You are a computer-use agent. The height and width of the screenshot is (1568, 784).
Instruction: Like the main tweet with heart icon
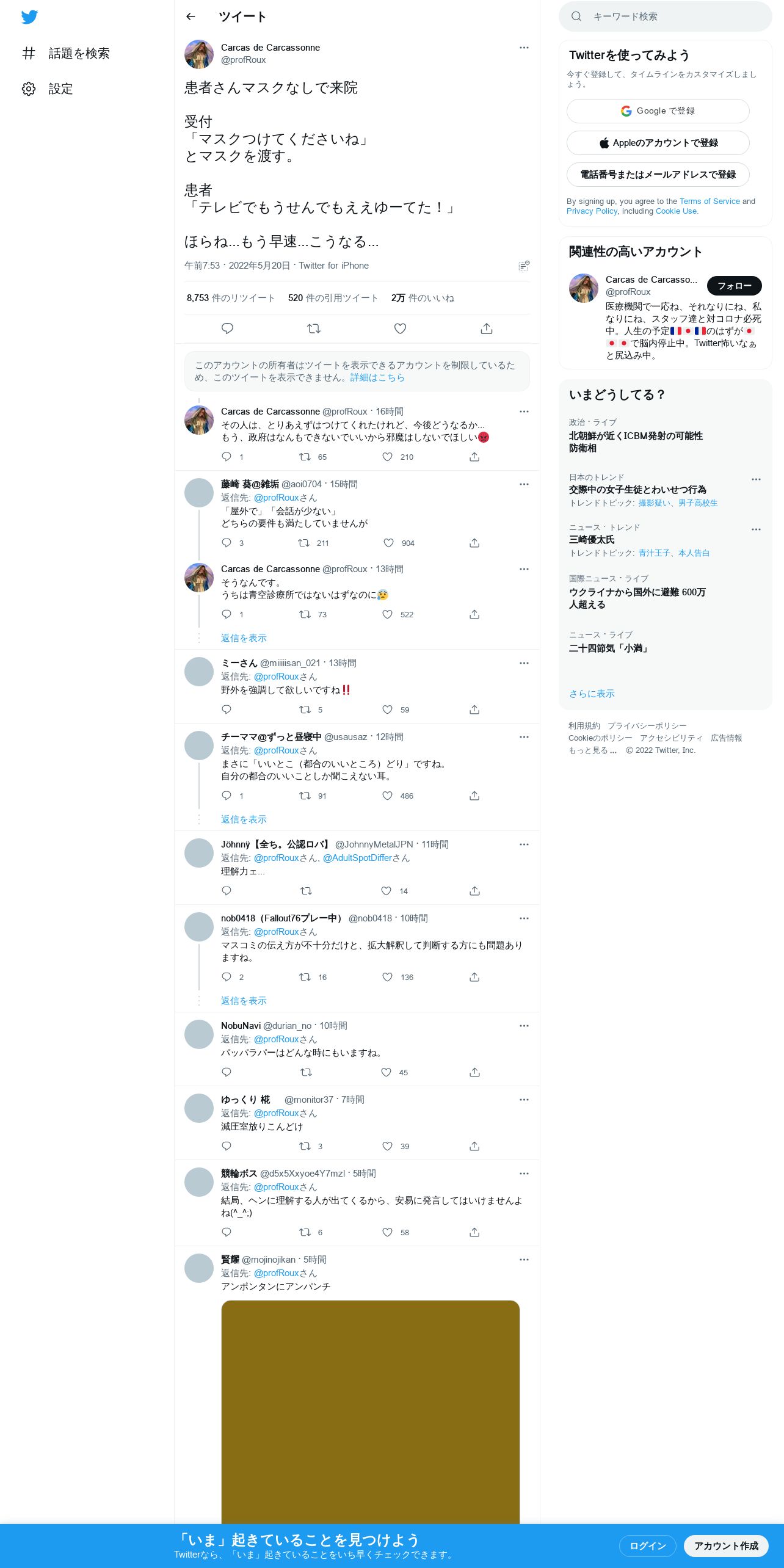[x=400, y=328]
